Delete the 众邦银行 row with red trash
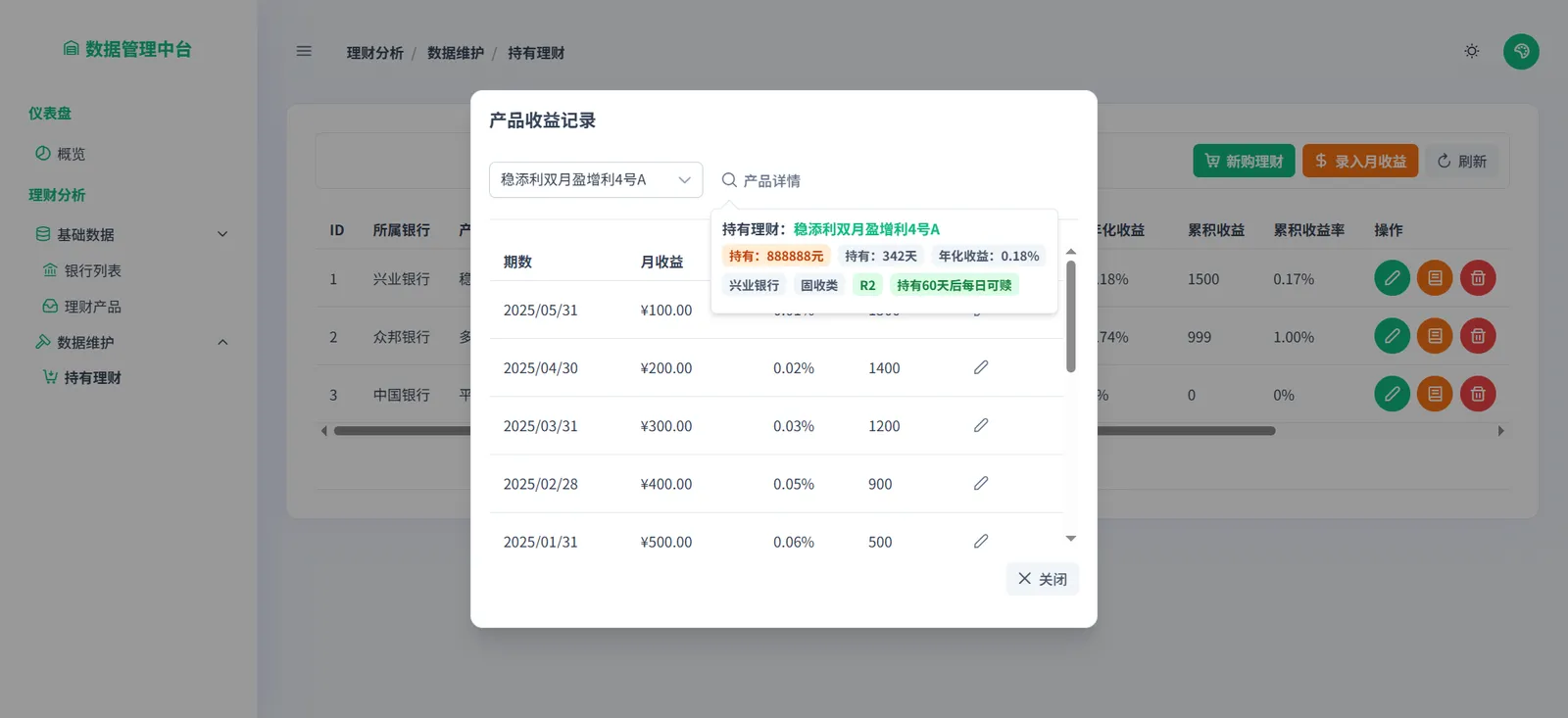The image size is (1568, 718). pyautogui.click(x=1478, y=336)
